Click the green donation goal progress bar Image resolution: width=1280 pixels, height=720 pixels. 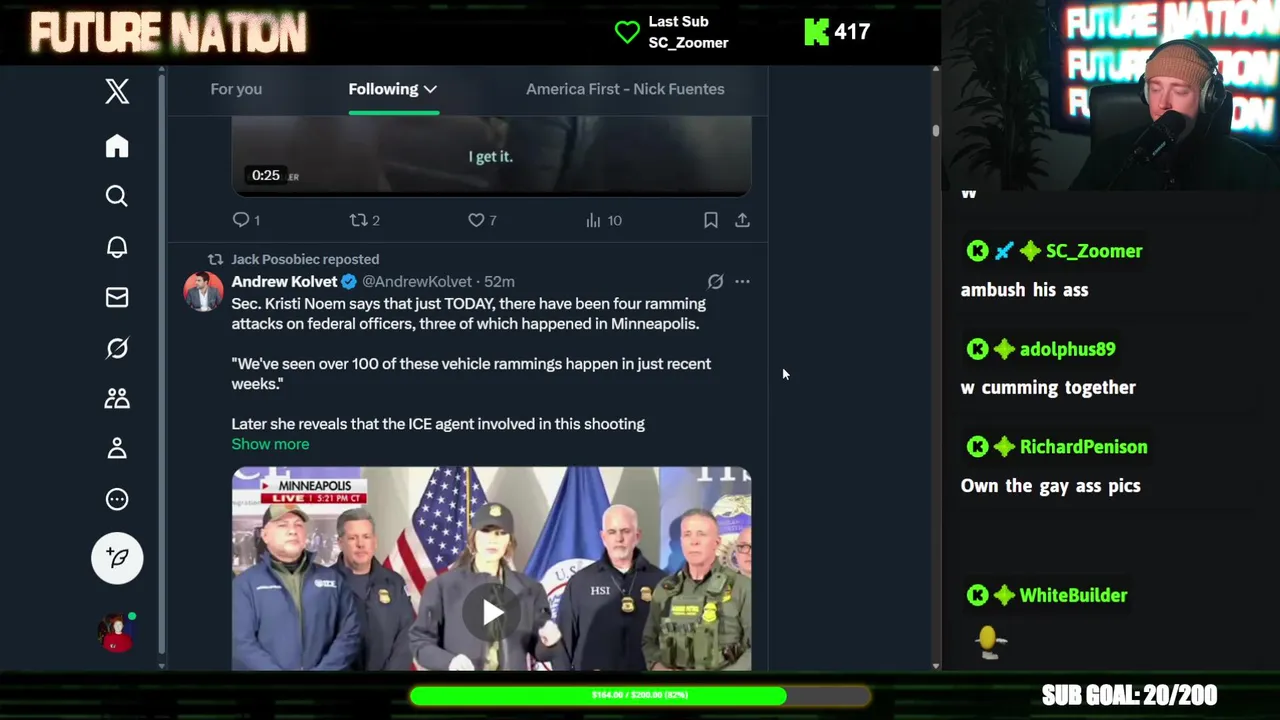(x=640, y=695)
